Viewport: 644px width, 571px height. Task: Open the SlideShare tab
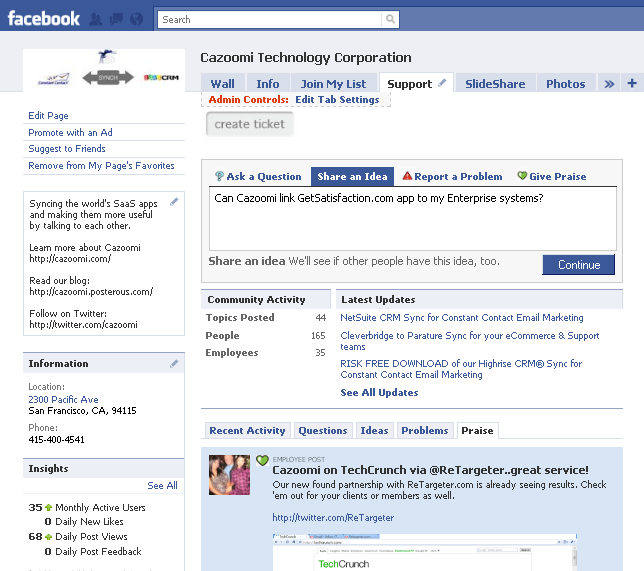(x=495, y=84)
